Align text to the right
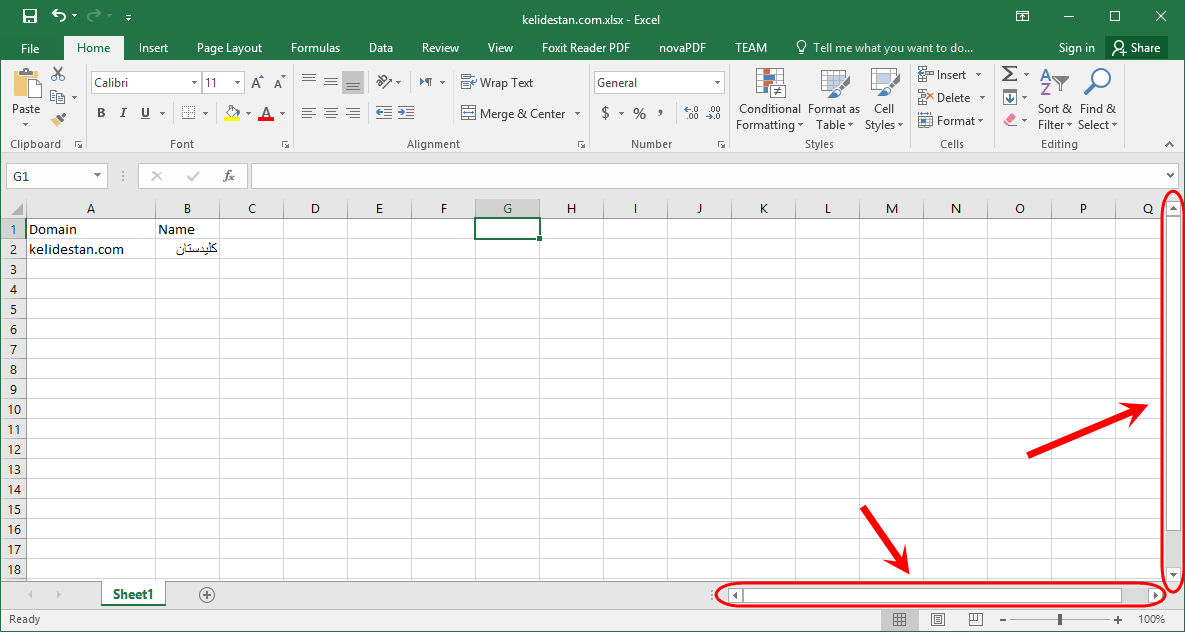The image size is (1185, 632). point(353,113)
